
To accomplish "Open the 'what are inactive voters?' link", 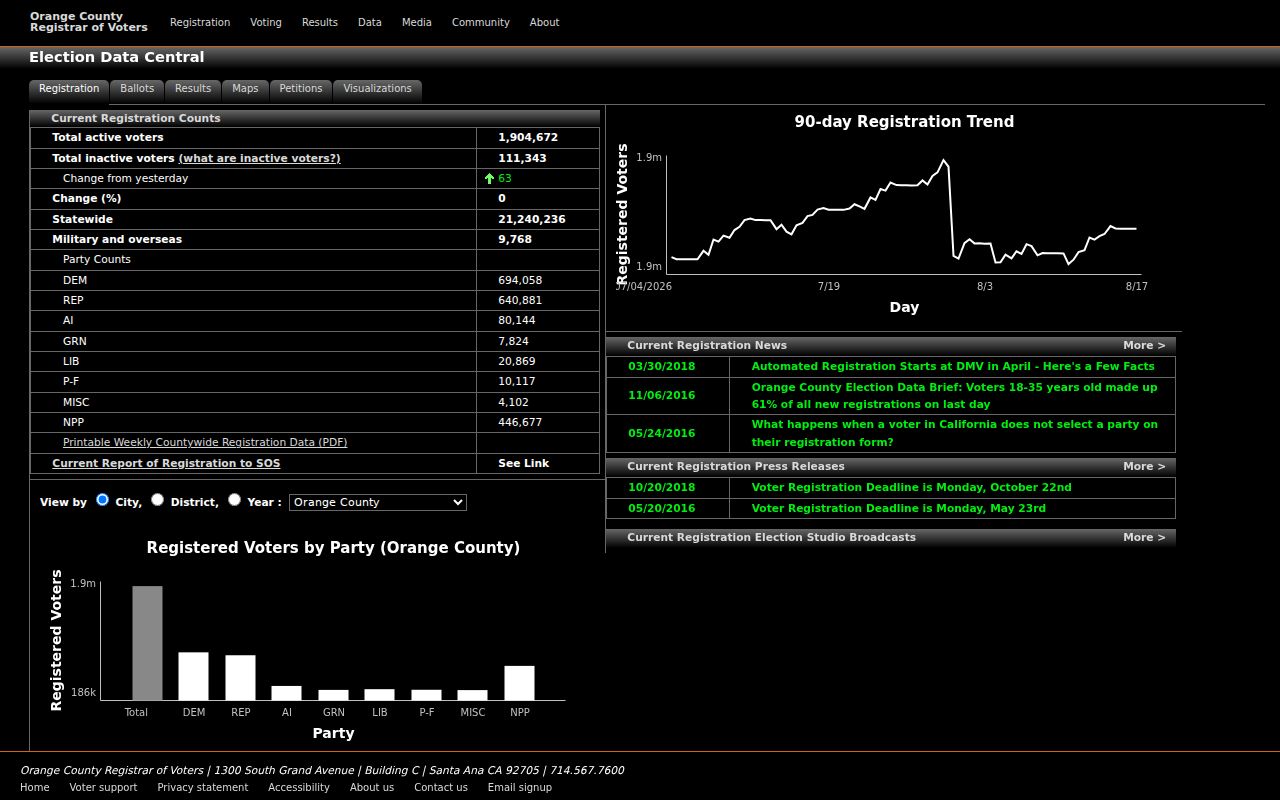I will point(260,158).
